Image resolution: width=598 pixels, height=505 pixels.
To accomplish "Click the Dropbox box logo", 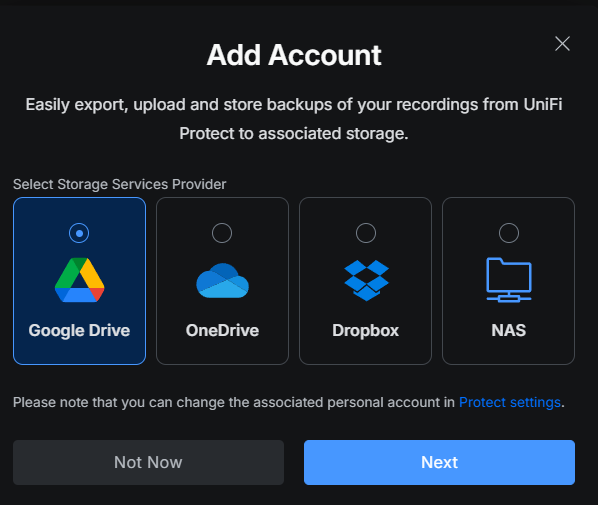I will click(366, 280).
